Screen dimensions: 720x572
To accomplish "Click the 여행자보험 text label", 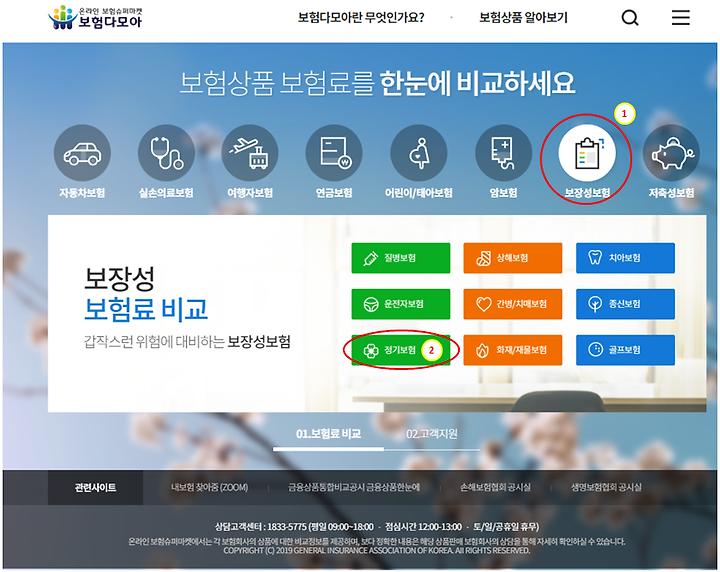I will pos(250,193).
